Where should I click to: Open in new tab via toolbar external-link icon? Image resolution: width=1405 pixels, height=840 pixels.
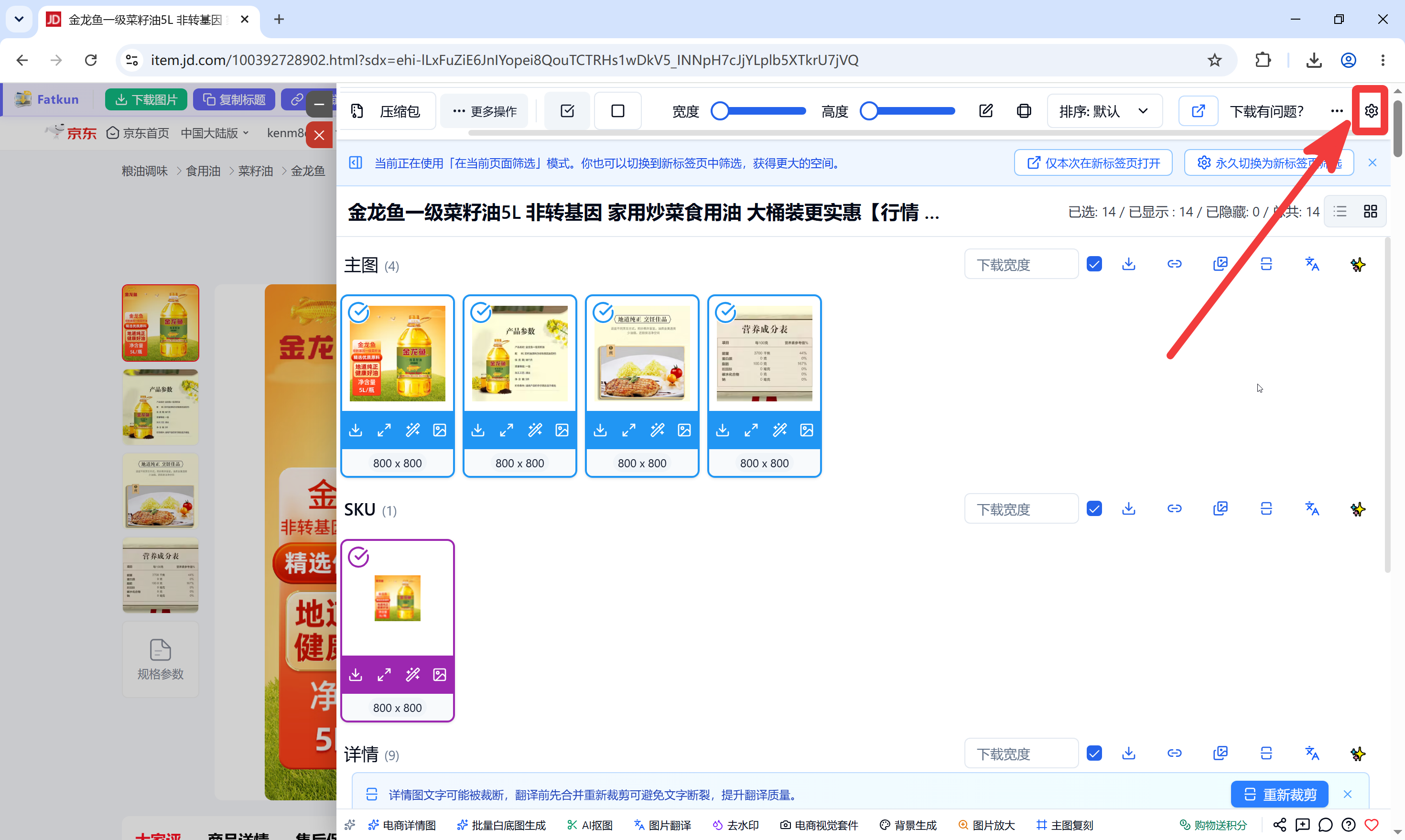(1198, 111)
